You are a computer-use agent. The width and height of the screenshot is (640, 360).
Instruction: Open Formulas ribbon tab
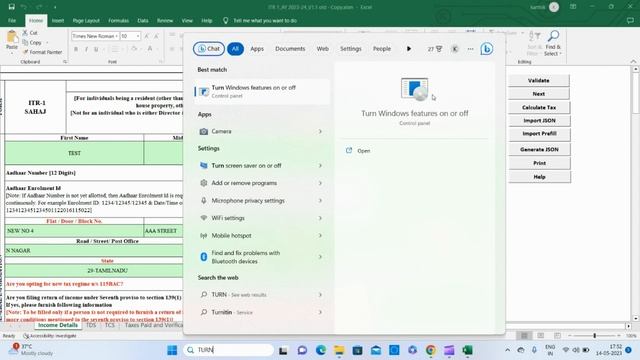click(x=118, y=20)
